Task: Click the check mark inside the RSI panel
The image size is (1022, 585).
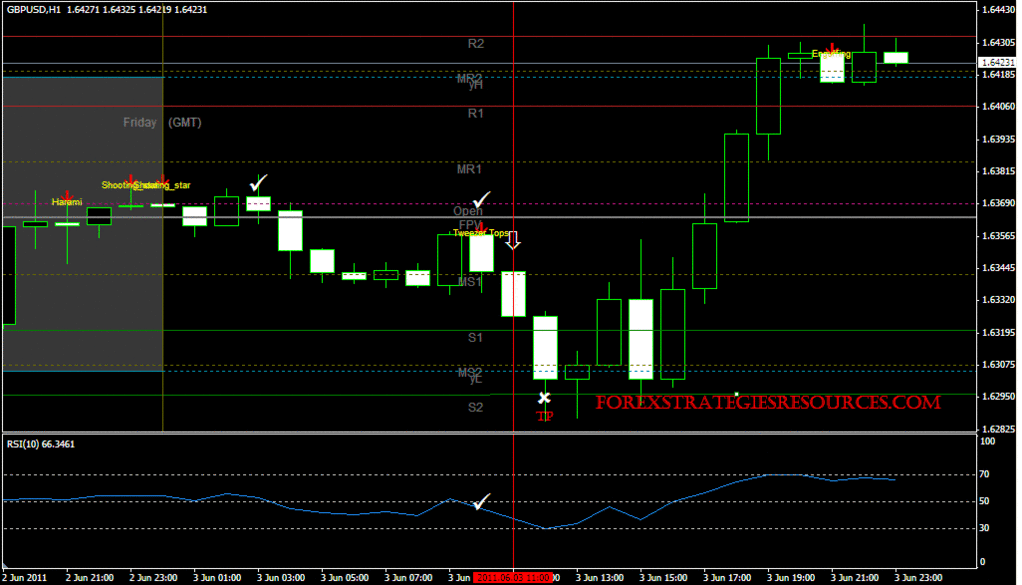Action: [x=480, y=499]
